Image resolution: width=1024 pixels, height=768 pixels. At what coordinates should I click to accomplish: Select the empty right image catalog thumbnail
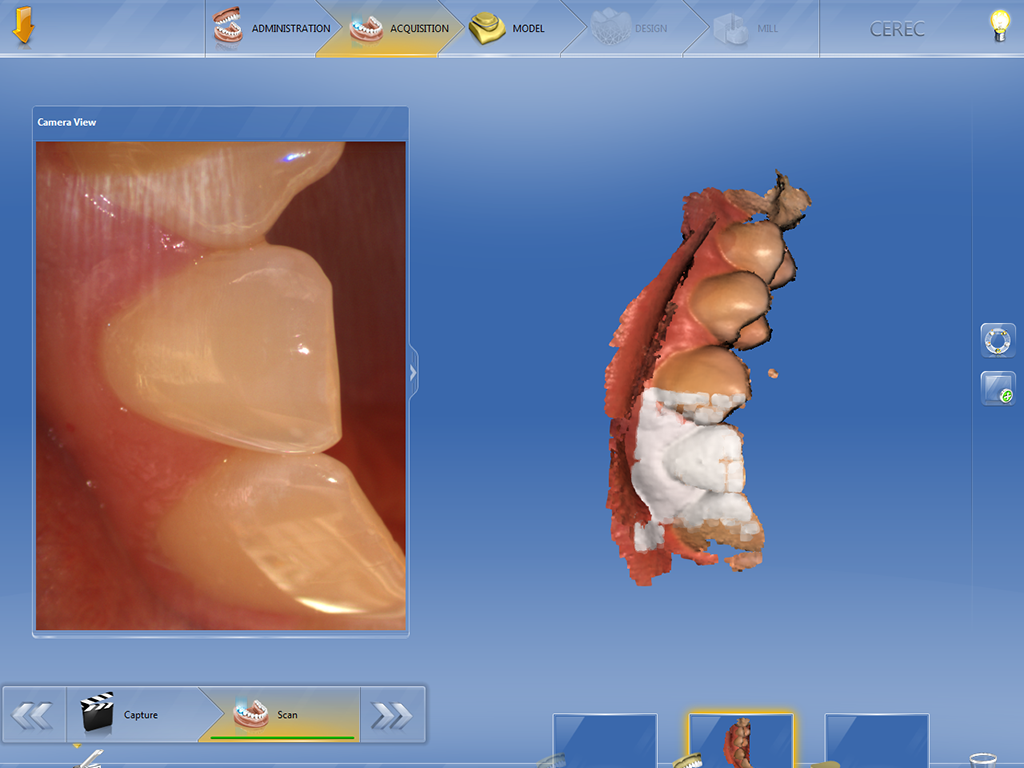tap(876, 741)
